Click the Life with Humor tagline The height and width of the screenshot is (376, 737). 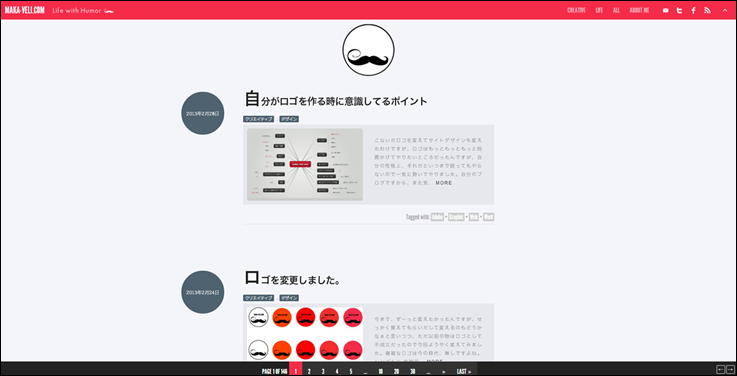pos(77,10)
